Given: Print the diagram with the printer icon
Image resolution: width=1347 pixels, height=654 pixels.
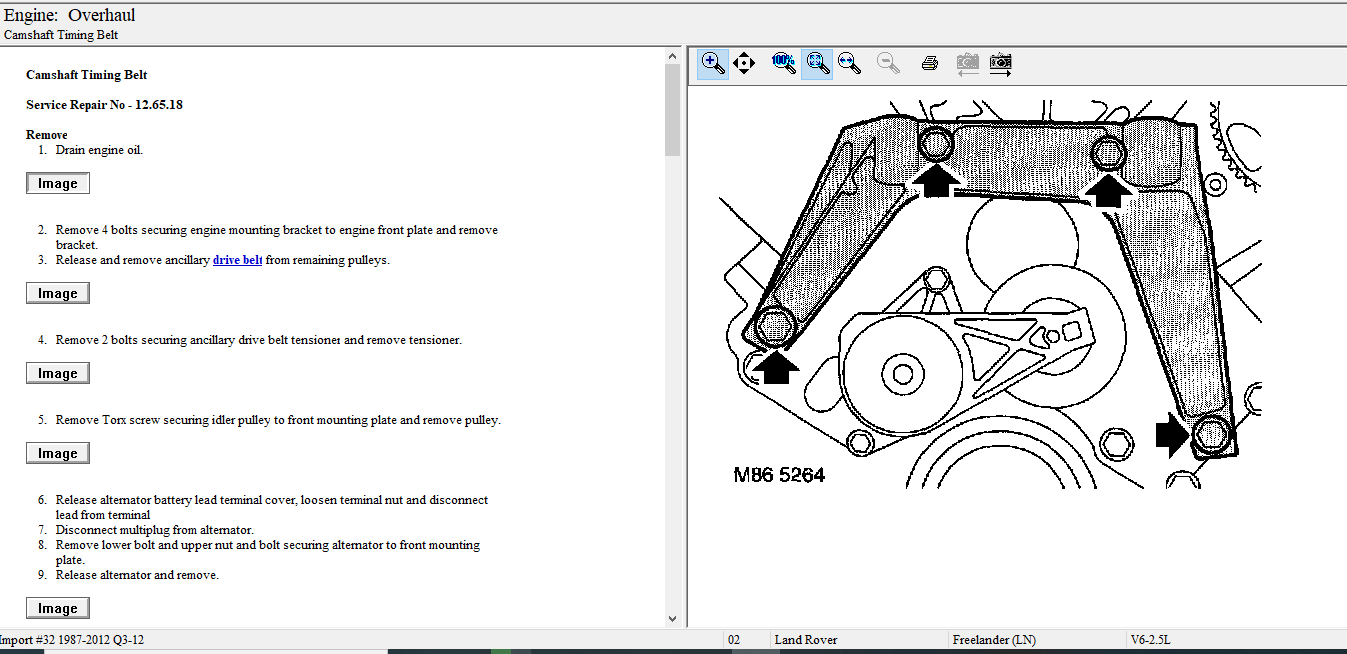Looking at the screenshot, I should pos(929,63).
